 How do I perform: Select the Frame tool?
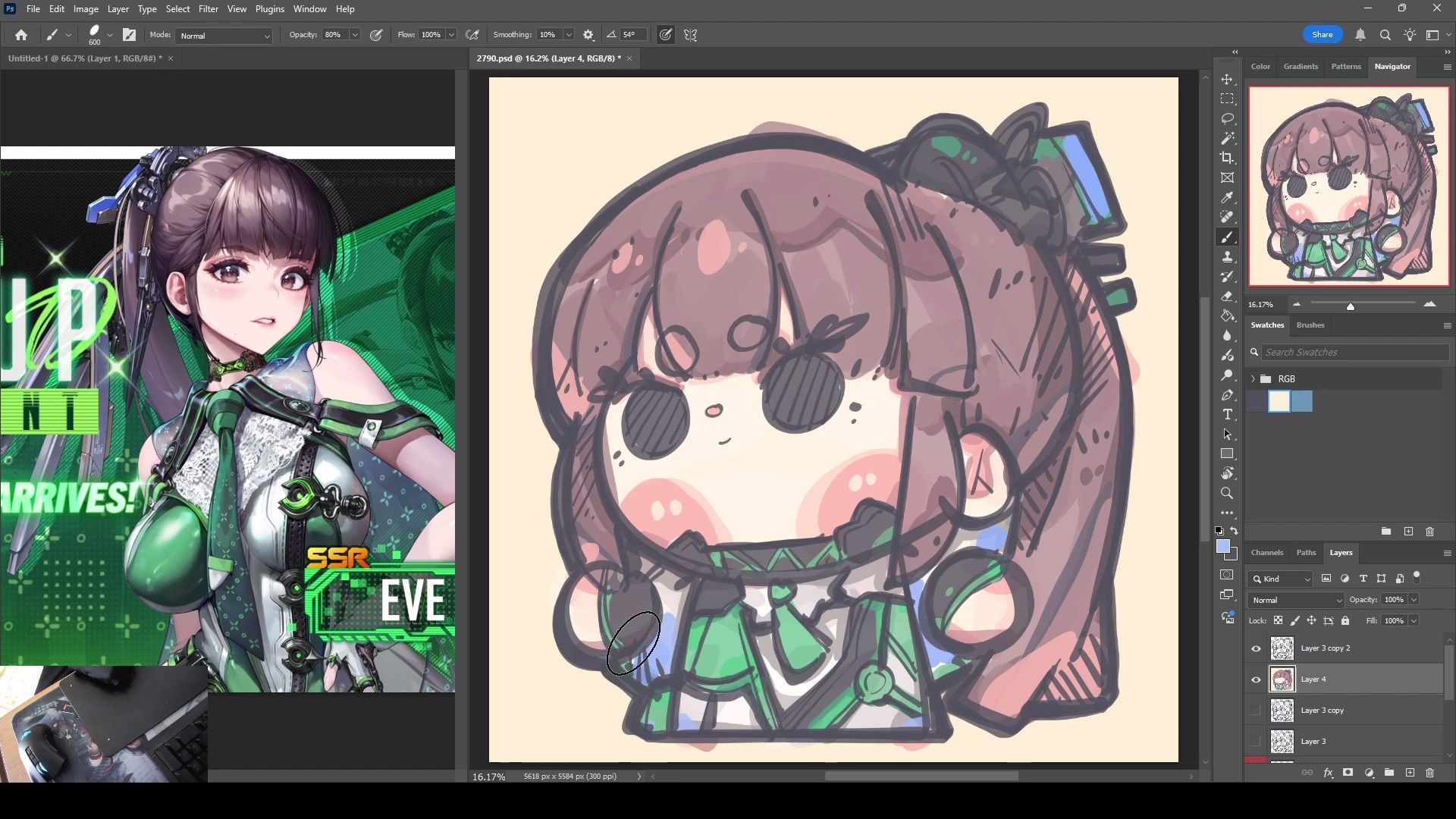click(1227, 177)
